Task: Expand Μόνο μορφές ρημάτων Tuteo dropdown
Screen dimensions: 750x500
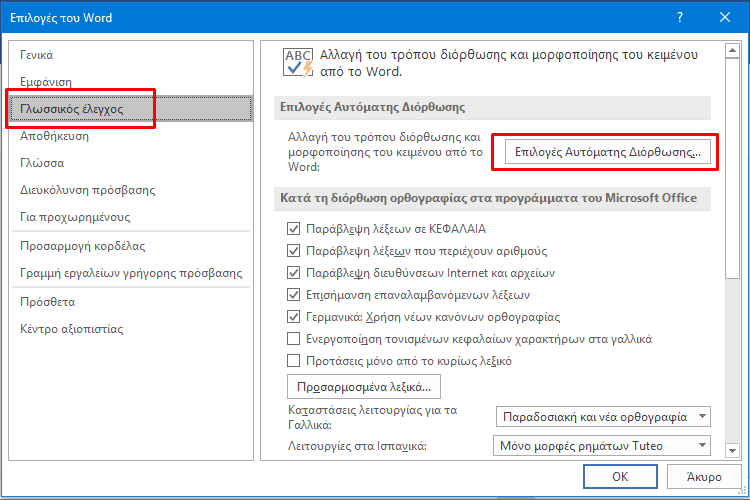Action: point(602,446)
